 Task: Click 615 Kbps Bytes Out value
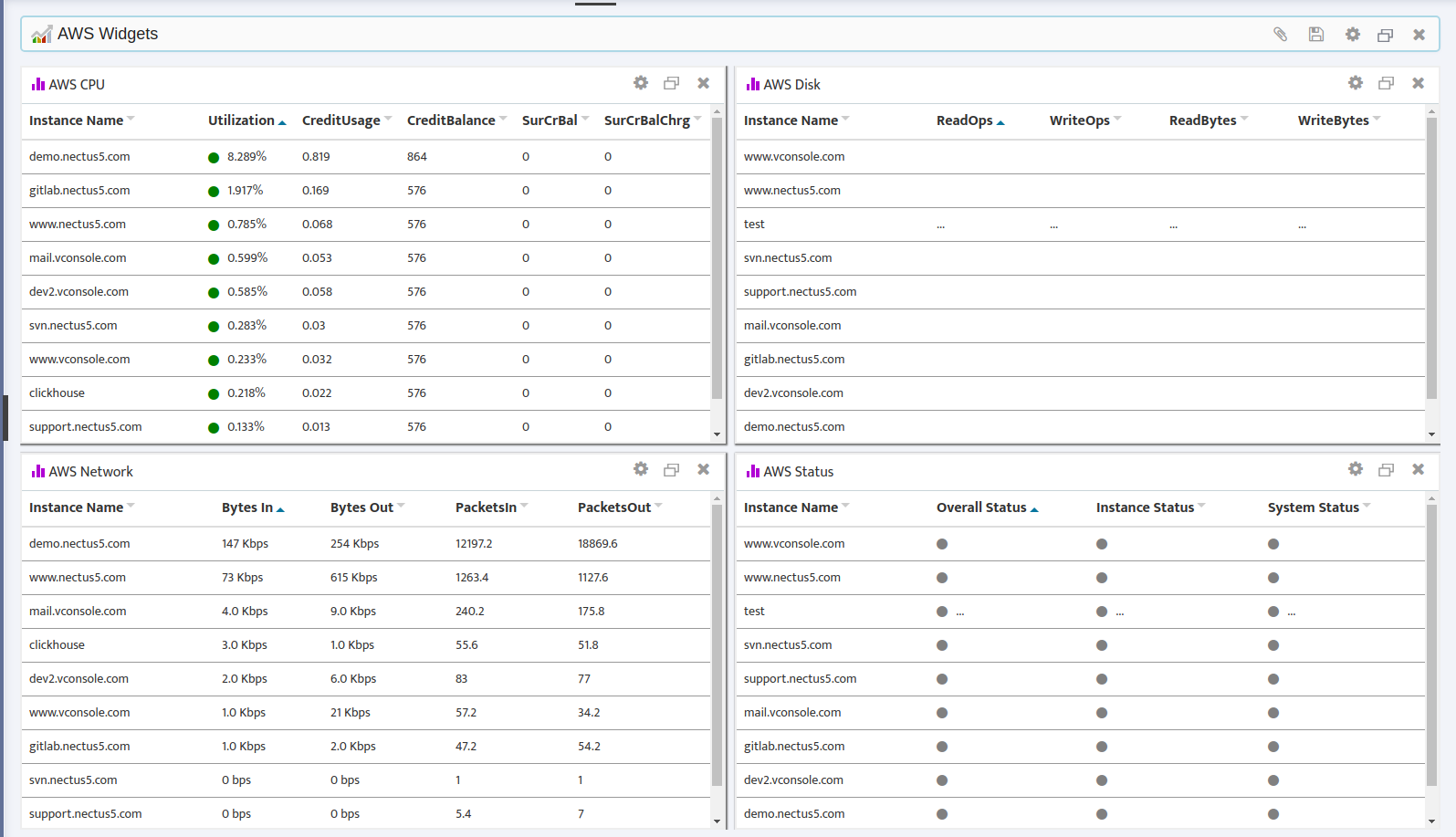tap(354, 578)
